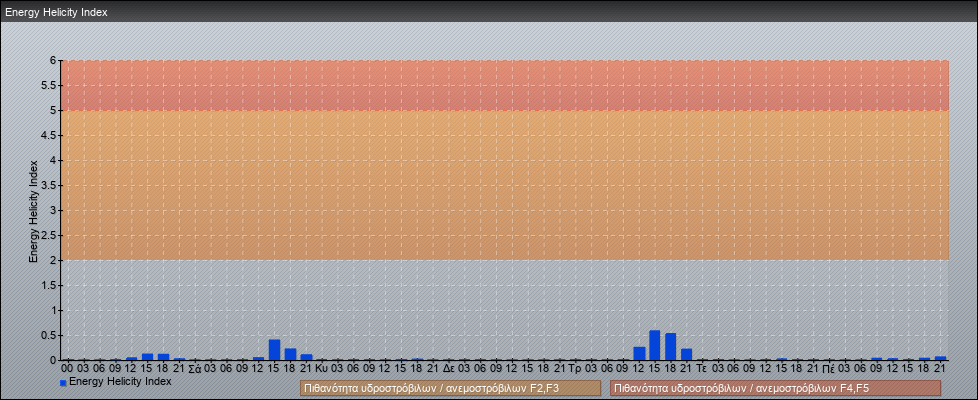Select the Energy Helicity Index legend label
The height and width of the screenshot is (400, 978).
120,381
